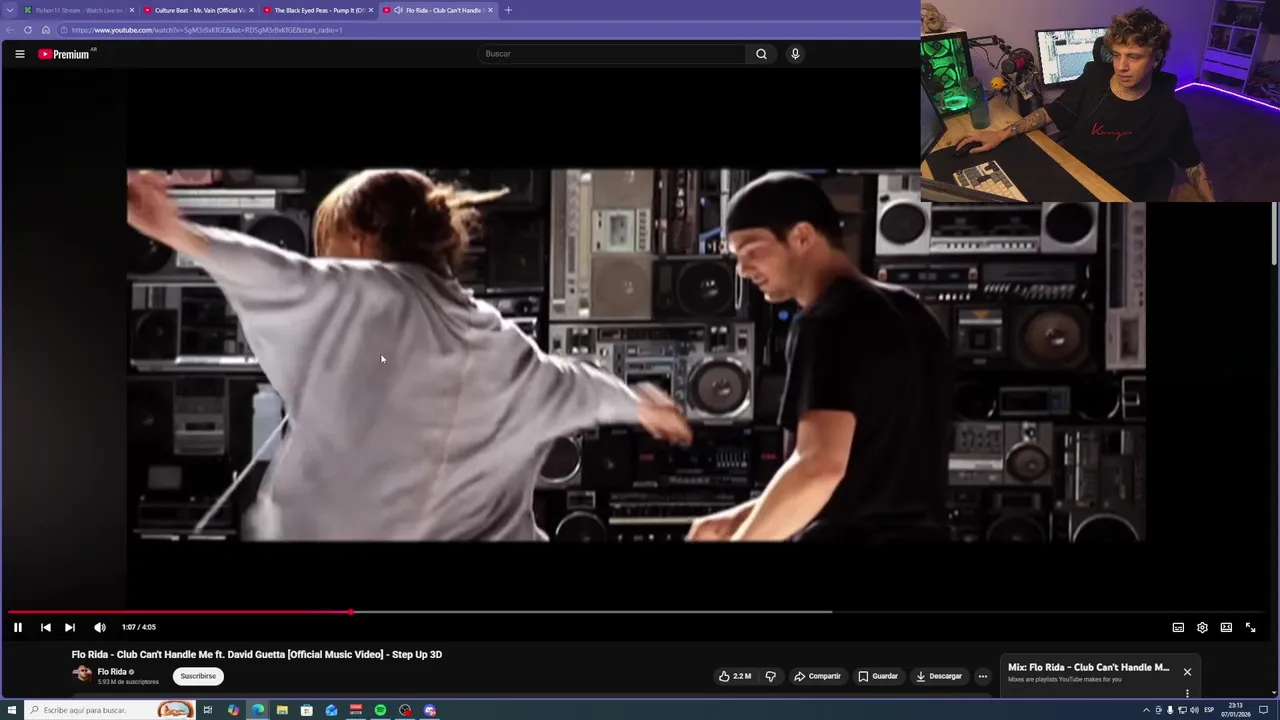Open Copilot from the taskbar
This screenshot has width=1280, height=720.
(x=233, y=710)
